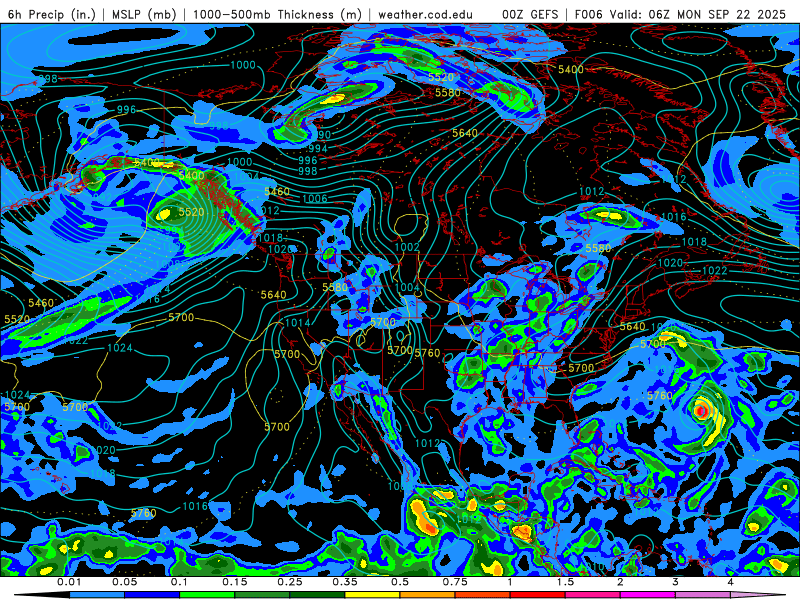Viewport: 800px width, 600px height.
Task: Click the 1006 isobar label
Action: (315, 199)
